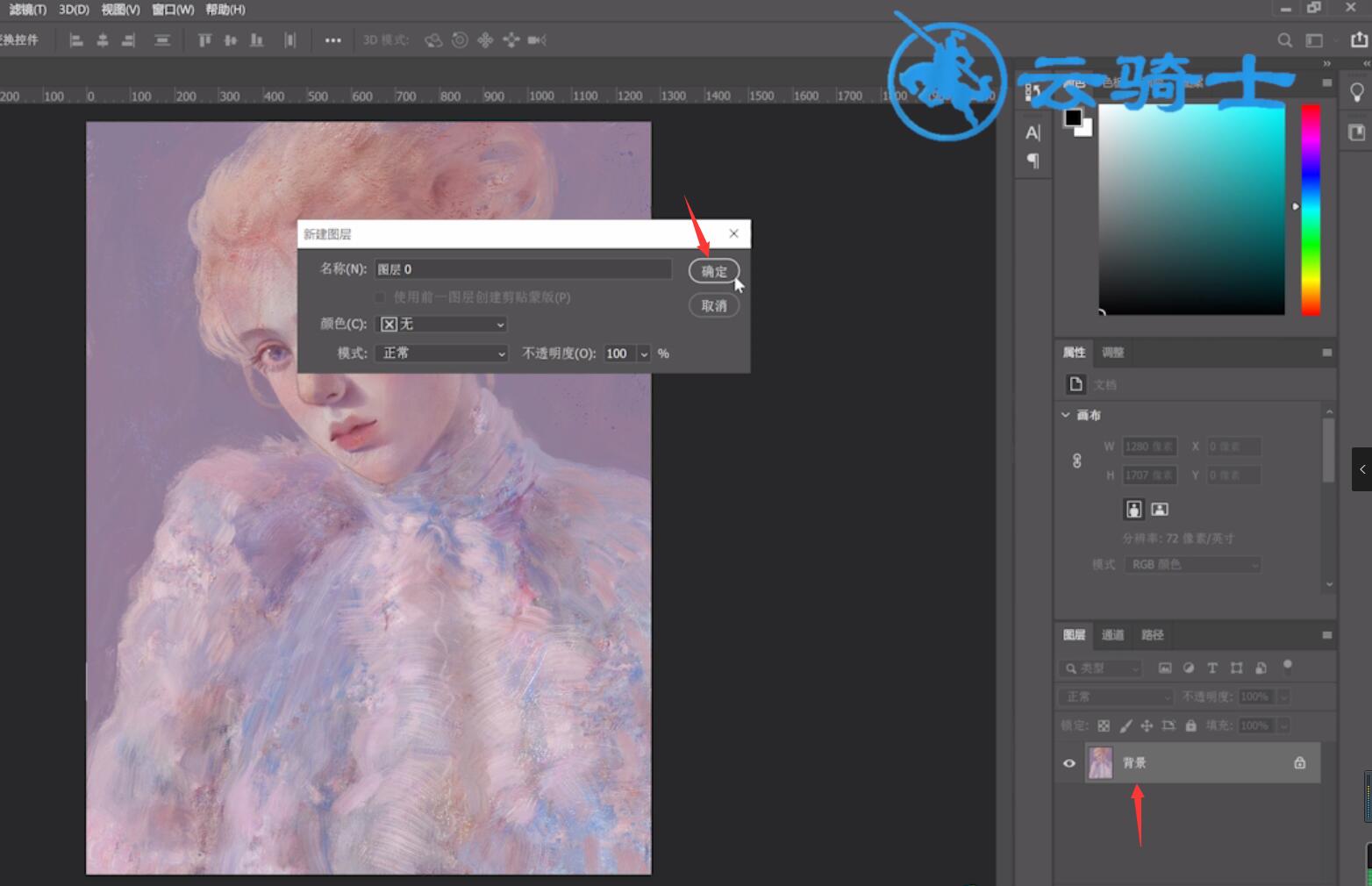Open the 帮助(H) menu
Image resolution: width=1372 pixels, height=886 pixels.
tap(225, 10)
